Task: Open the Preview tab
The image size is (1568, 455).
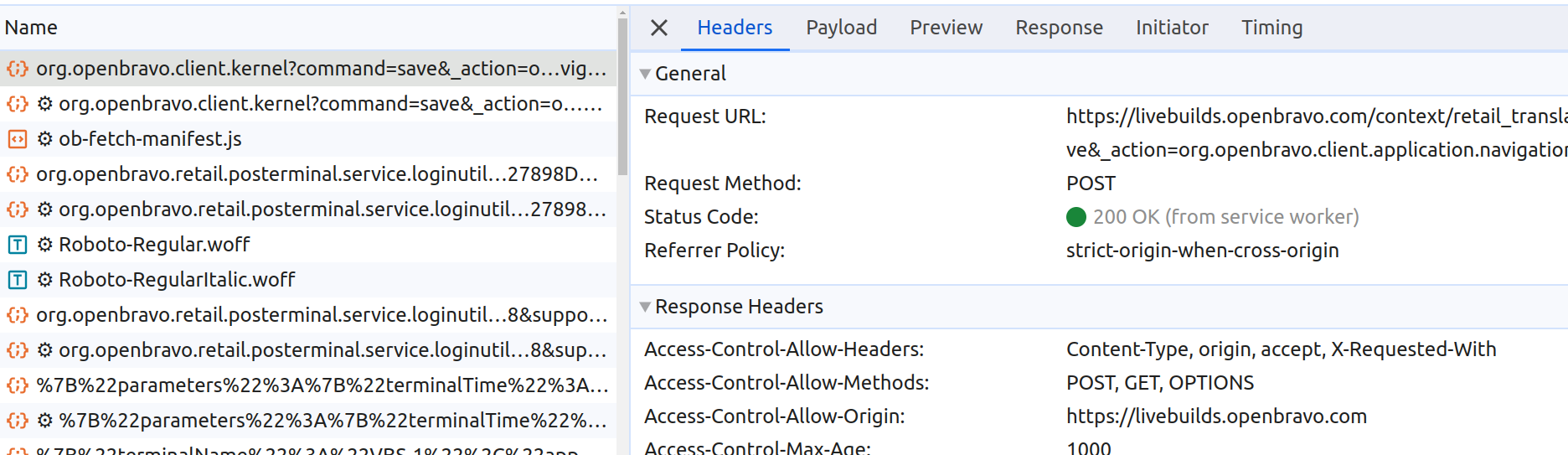Action: click(x=946, y=28)
